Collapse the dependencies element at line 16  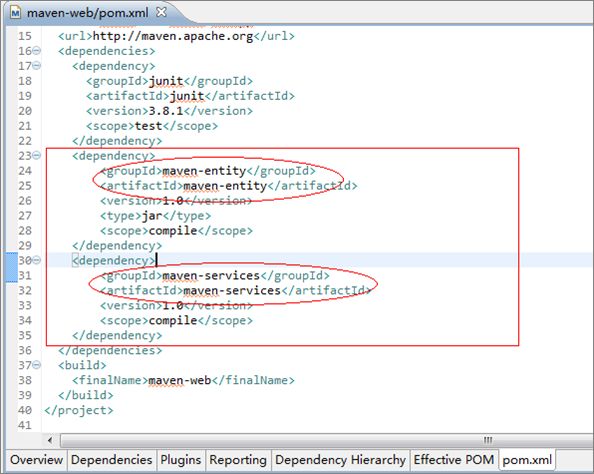(x=37, y=50)
